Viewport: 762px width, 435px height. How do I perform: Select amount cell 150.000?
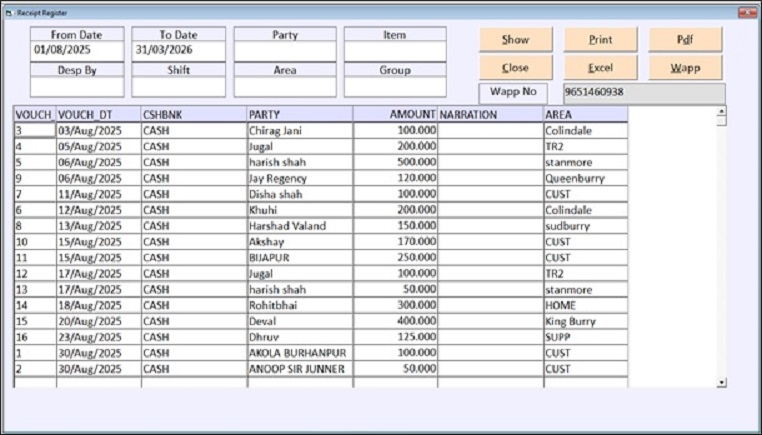coord(395,226)
